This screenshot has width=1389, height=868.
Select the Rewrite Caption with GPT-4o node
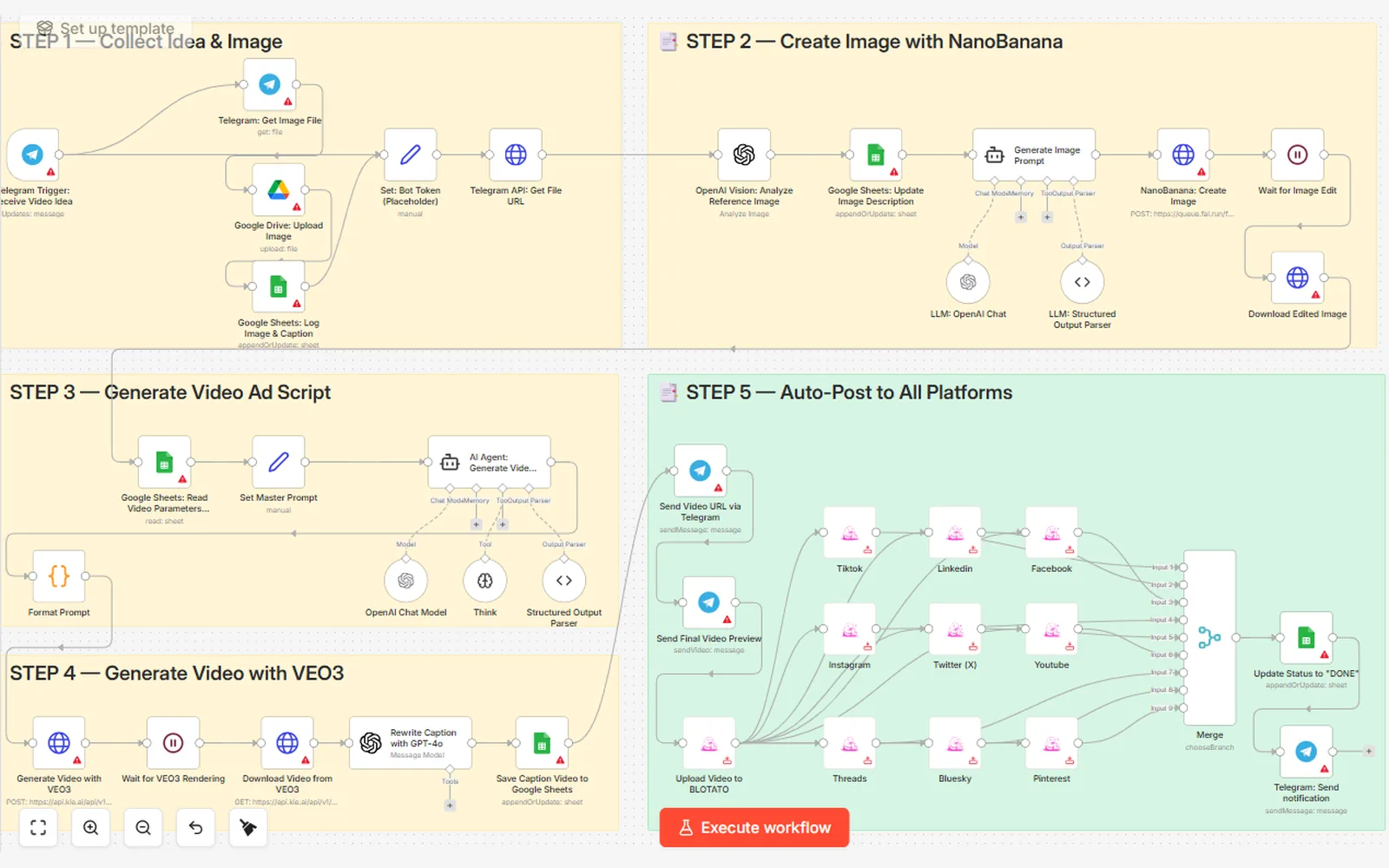click(411, 743)
